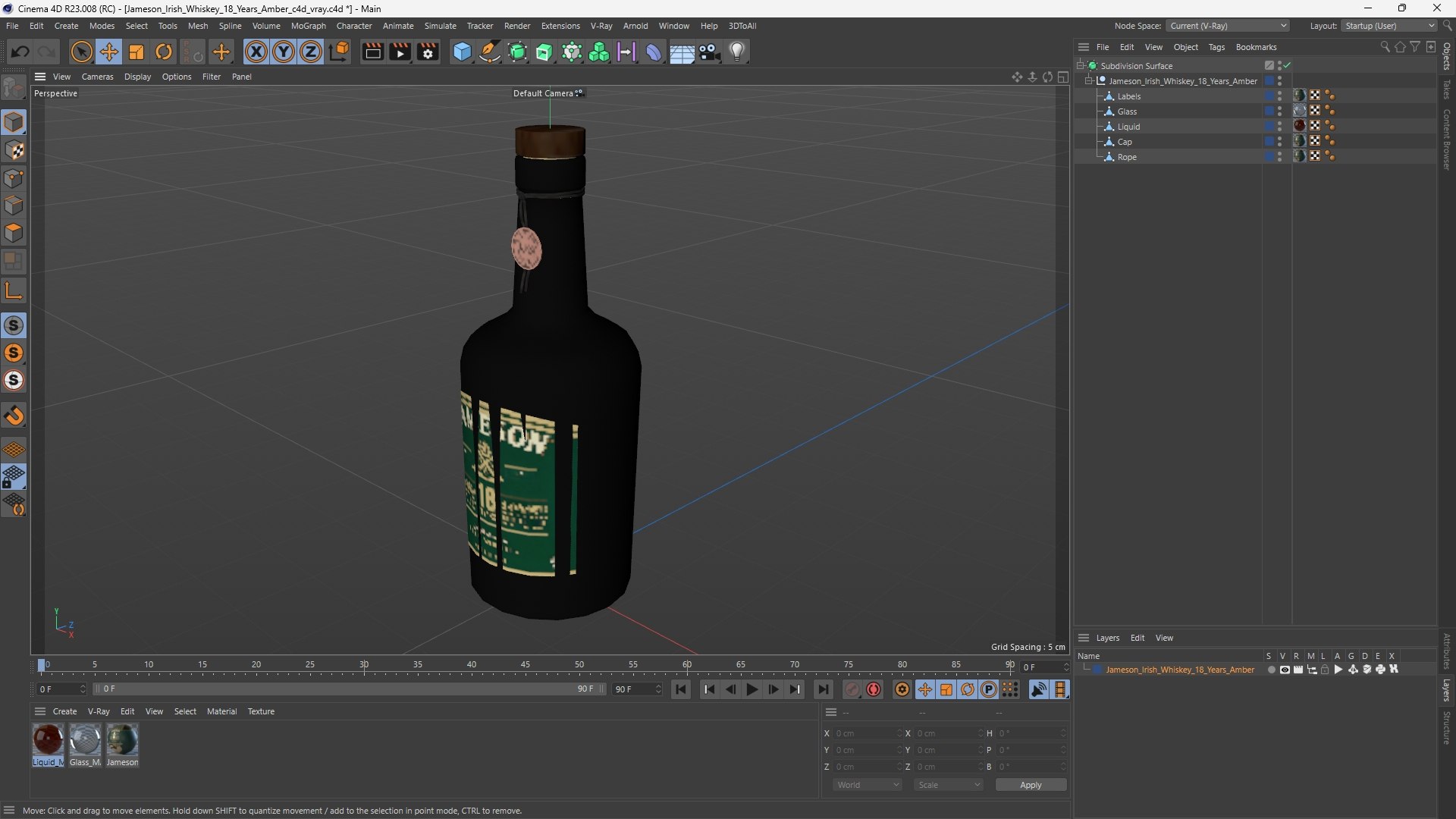The image size is (1456, 819).
Task: Toggle X-axis lock
Action: point(256,52)
